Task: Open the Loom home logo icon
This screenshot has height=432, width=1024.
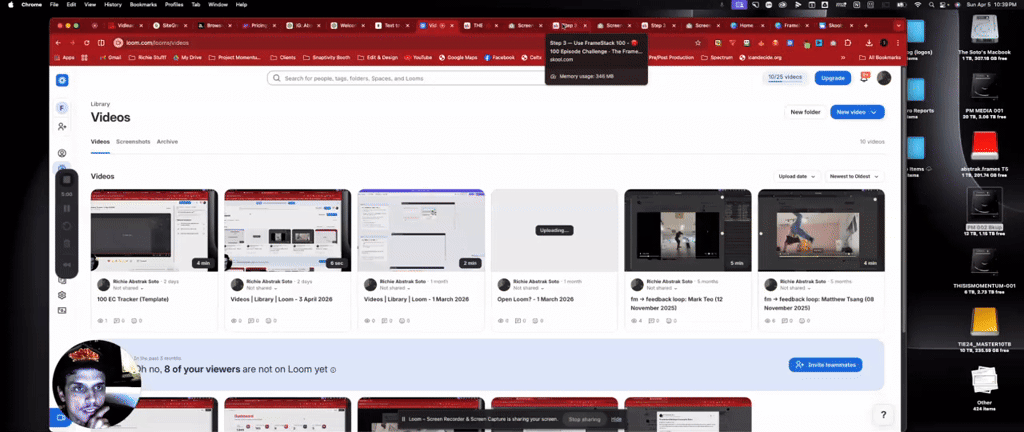Action: (62, 80)
